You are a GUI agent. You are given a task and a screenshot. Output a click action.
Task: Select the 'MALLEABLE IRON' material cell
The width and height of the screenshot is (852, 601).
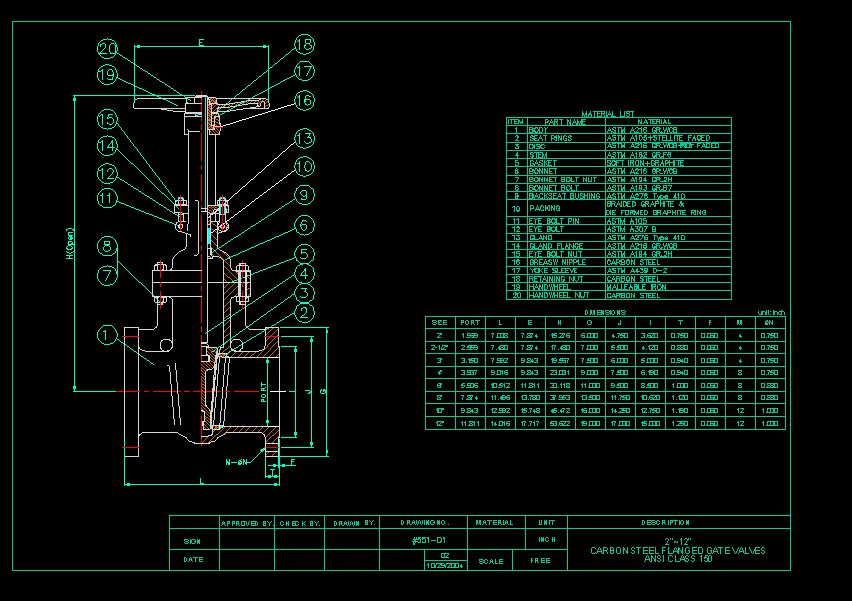pyautogui.click(x=636, y=287)
